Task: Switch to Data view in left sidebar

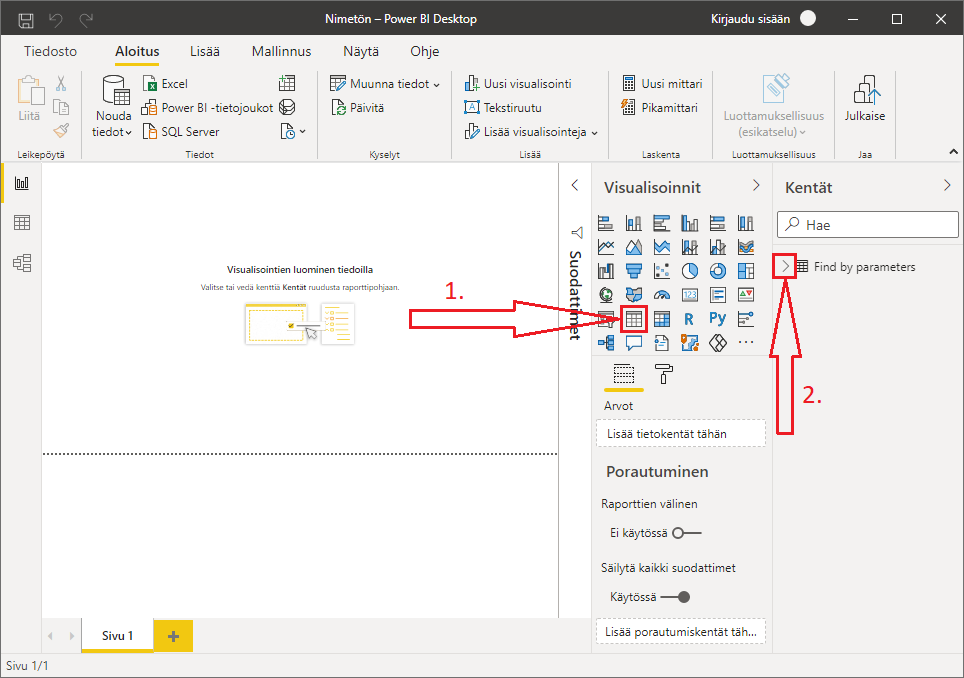Action: 21,223
